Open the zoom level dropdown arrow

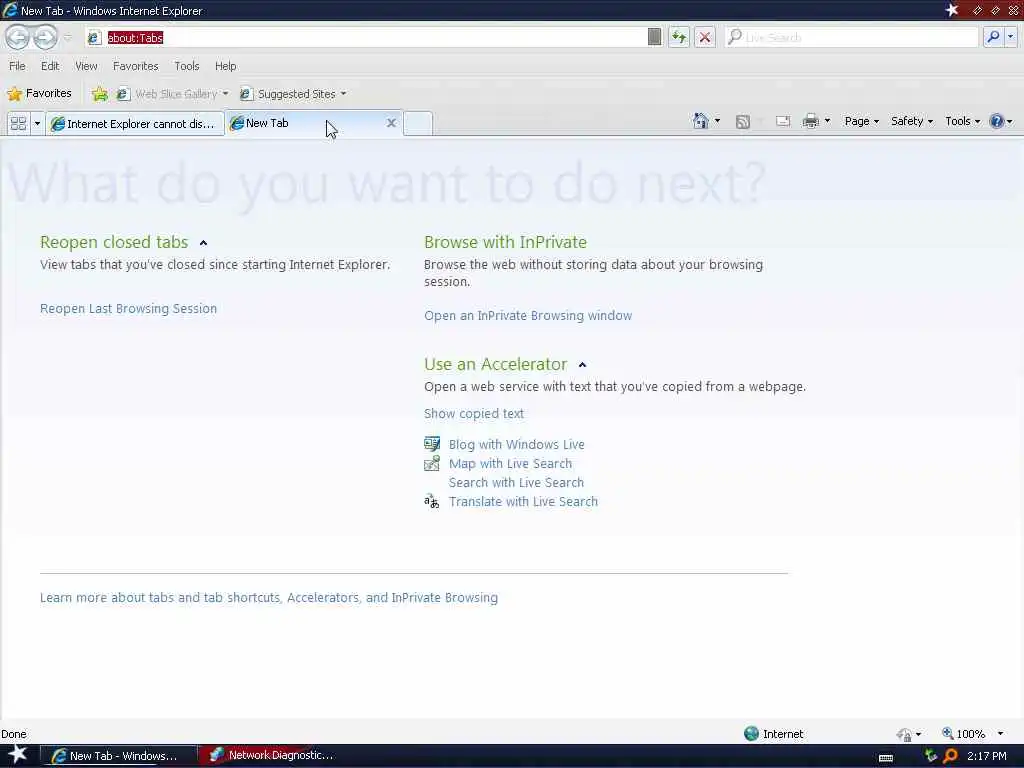point(1000,734)
